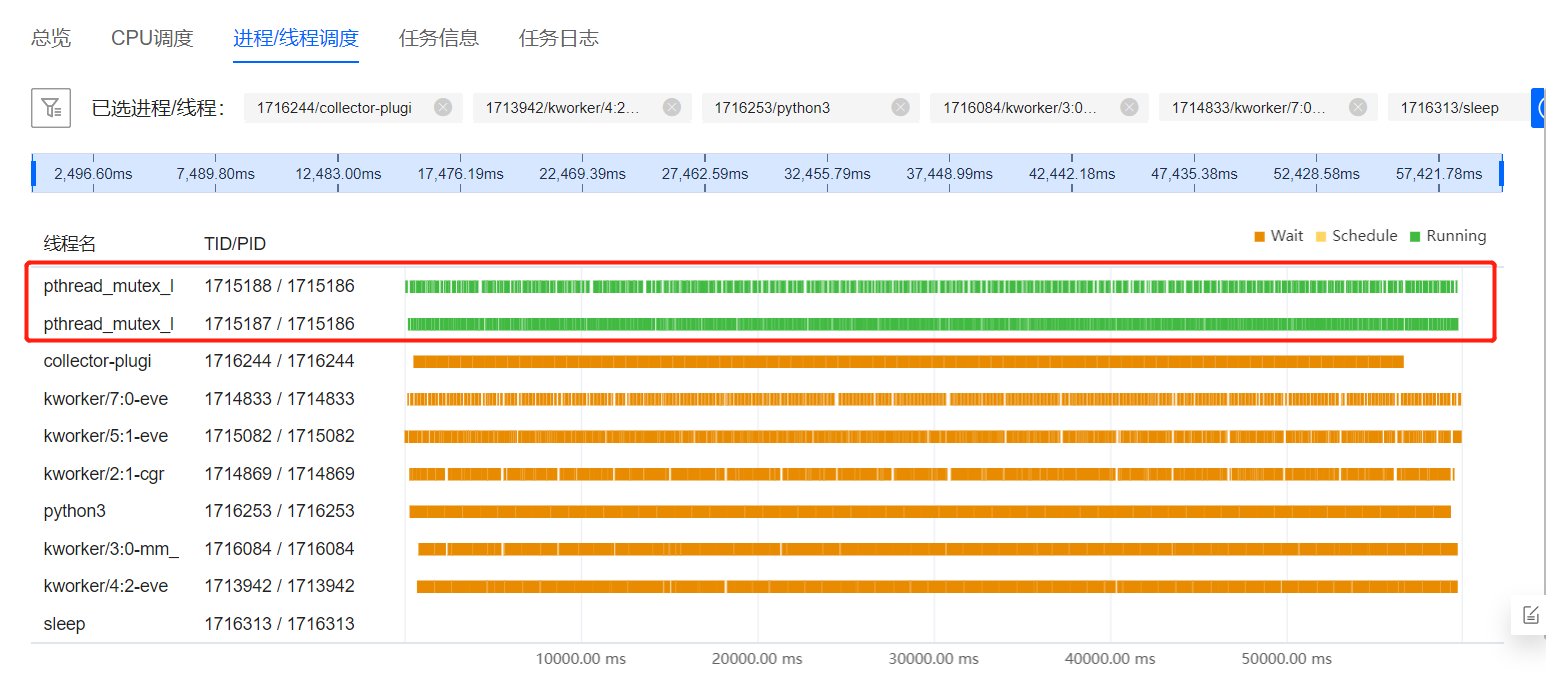Switch to the 总览 tab
1546x682 pixels.
(x=51, y=38)
